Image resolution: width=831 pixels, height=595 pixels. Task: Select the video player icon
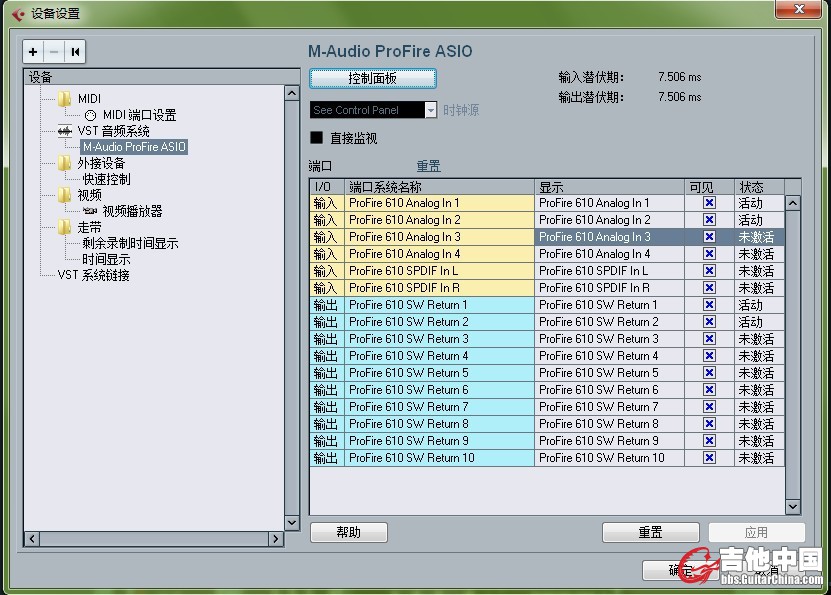click(x=90, y=211)
